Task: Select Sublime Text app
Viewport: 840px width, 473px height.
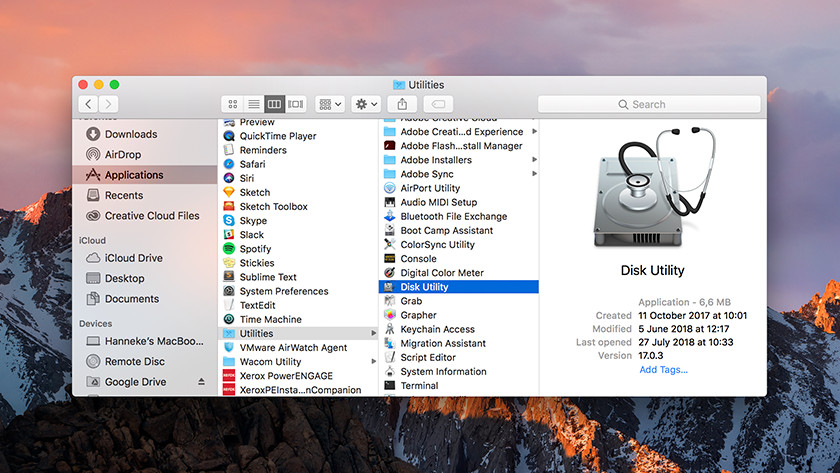Action: (298, 277)
